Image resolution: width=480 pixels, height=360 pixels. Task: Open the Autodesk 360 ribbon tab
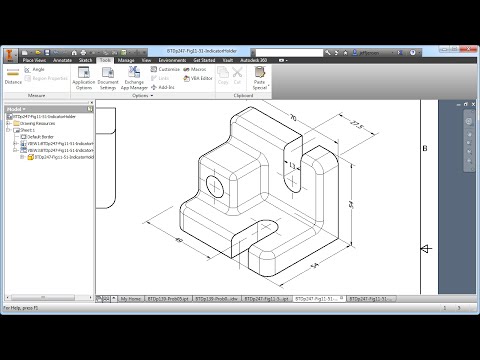click(x=254, y=60)
